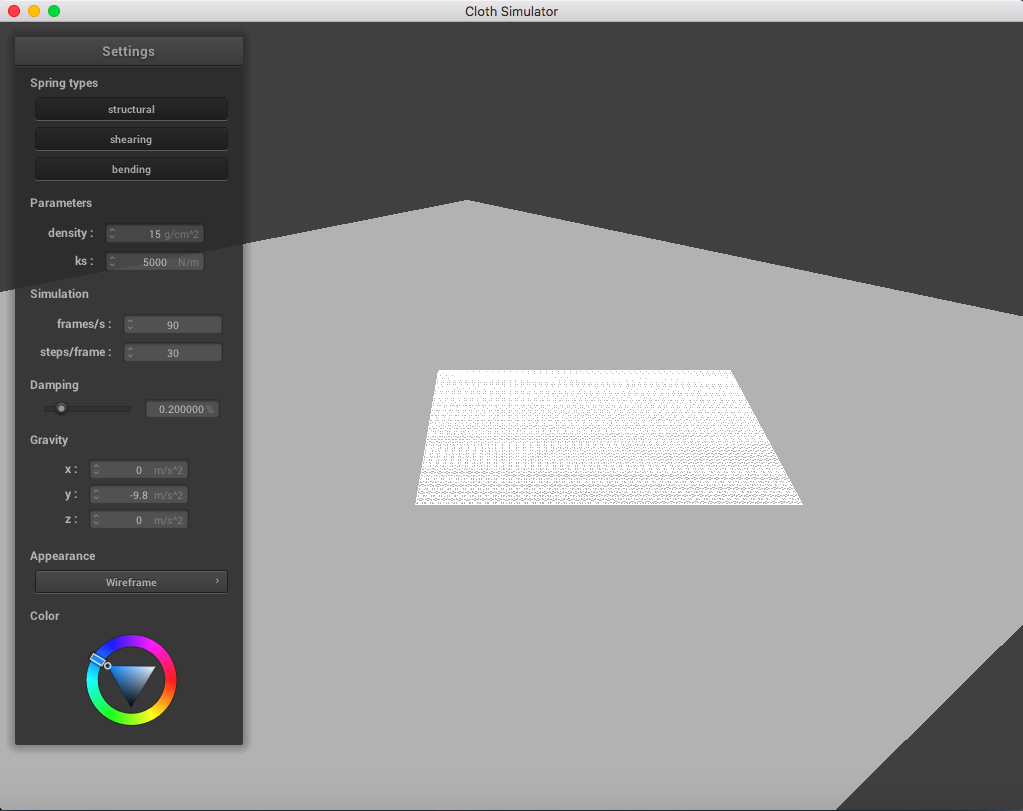
Task: Click the white cloth mesh in viewport
Action: click(x=608, y=437)
